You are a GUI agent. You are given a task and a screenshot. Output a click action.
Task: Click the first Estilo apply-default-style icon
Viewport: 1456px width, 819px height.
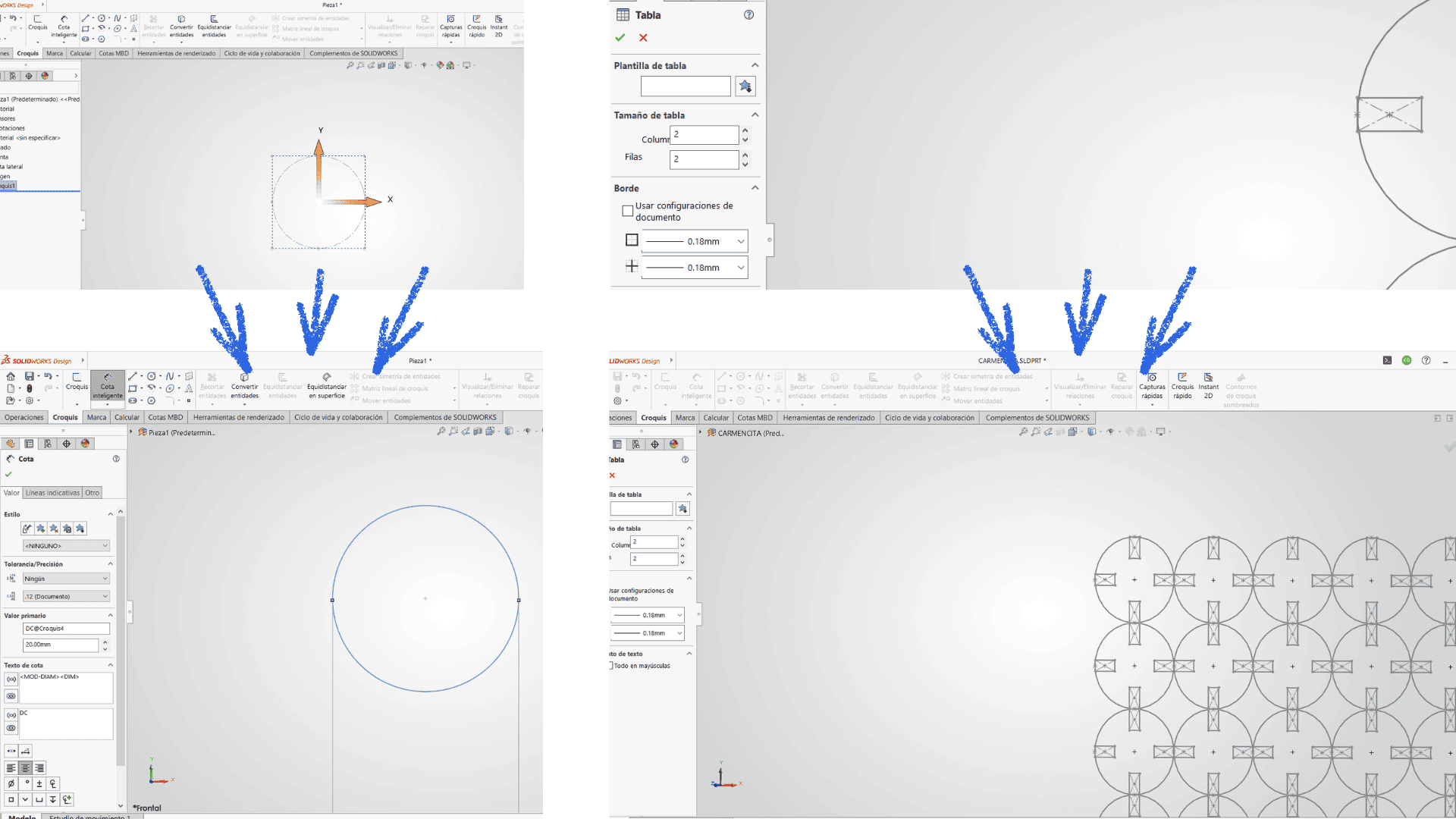click(x=27, y=529)
